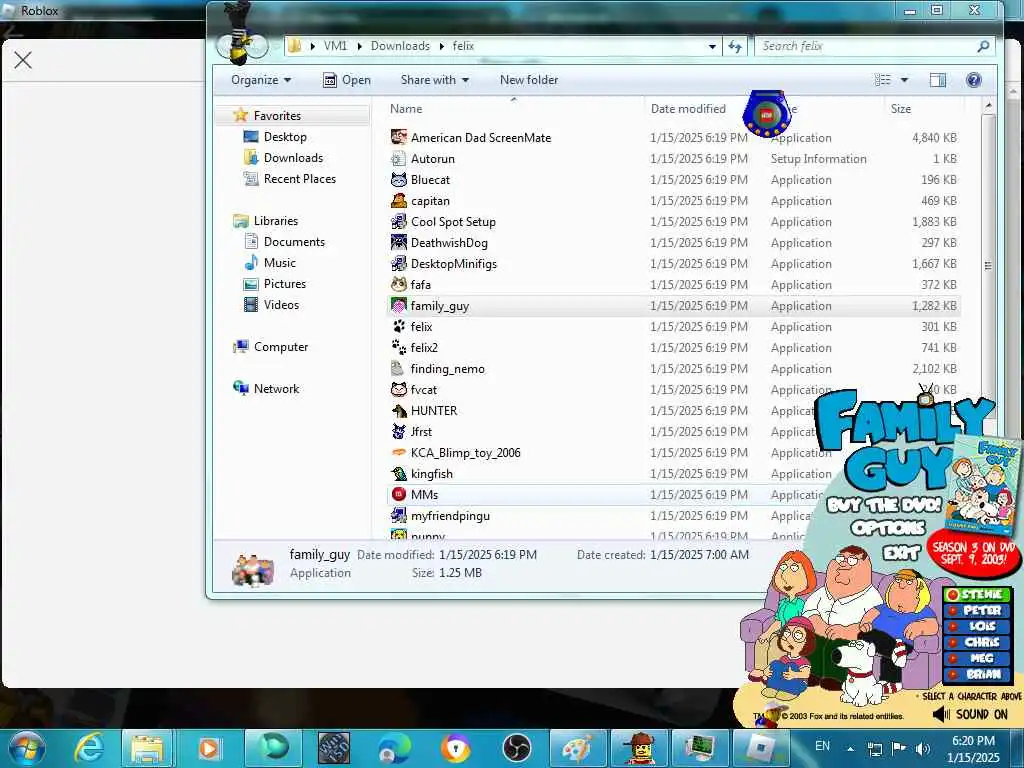Open Paint from the taskbar
This screenshot has height=768, width=1024.
tap(577, 748)
